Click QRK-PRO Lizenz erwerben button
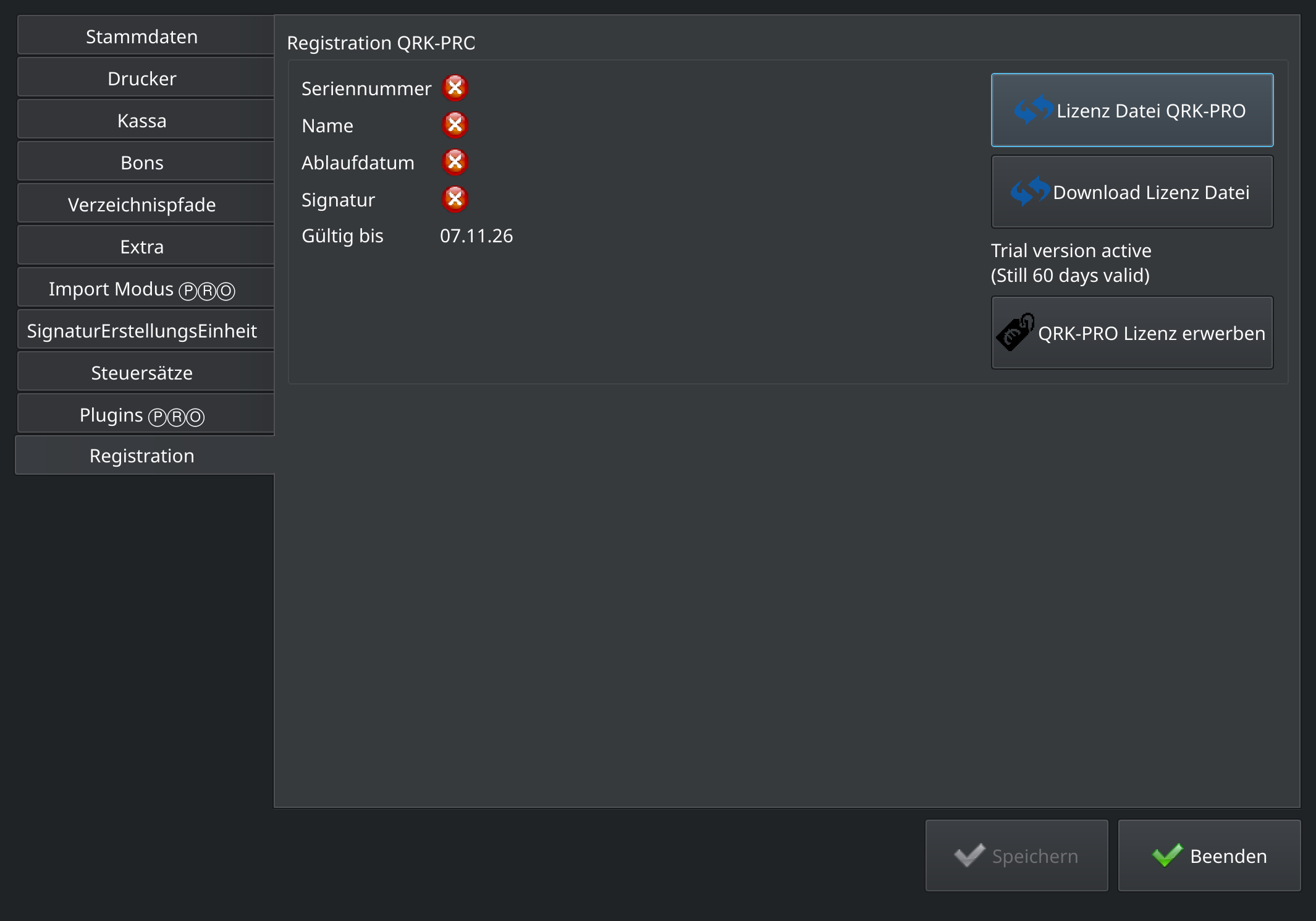 tap(1132, 333)
